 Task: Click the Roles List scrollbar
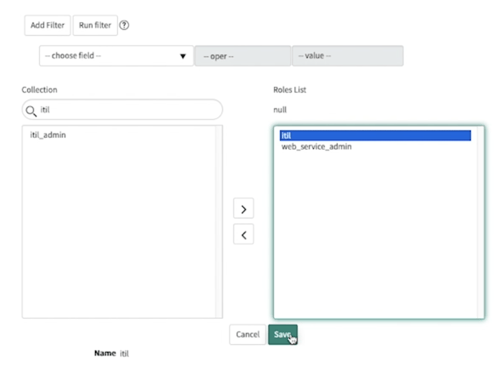(480, 222)
